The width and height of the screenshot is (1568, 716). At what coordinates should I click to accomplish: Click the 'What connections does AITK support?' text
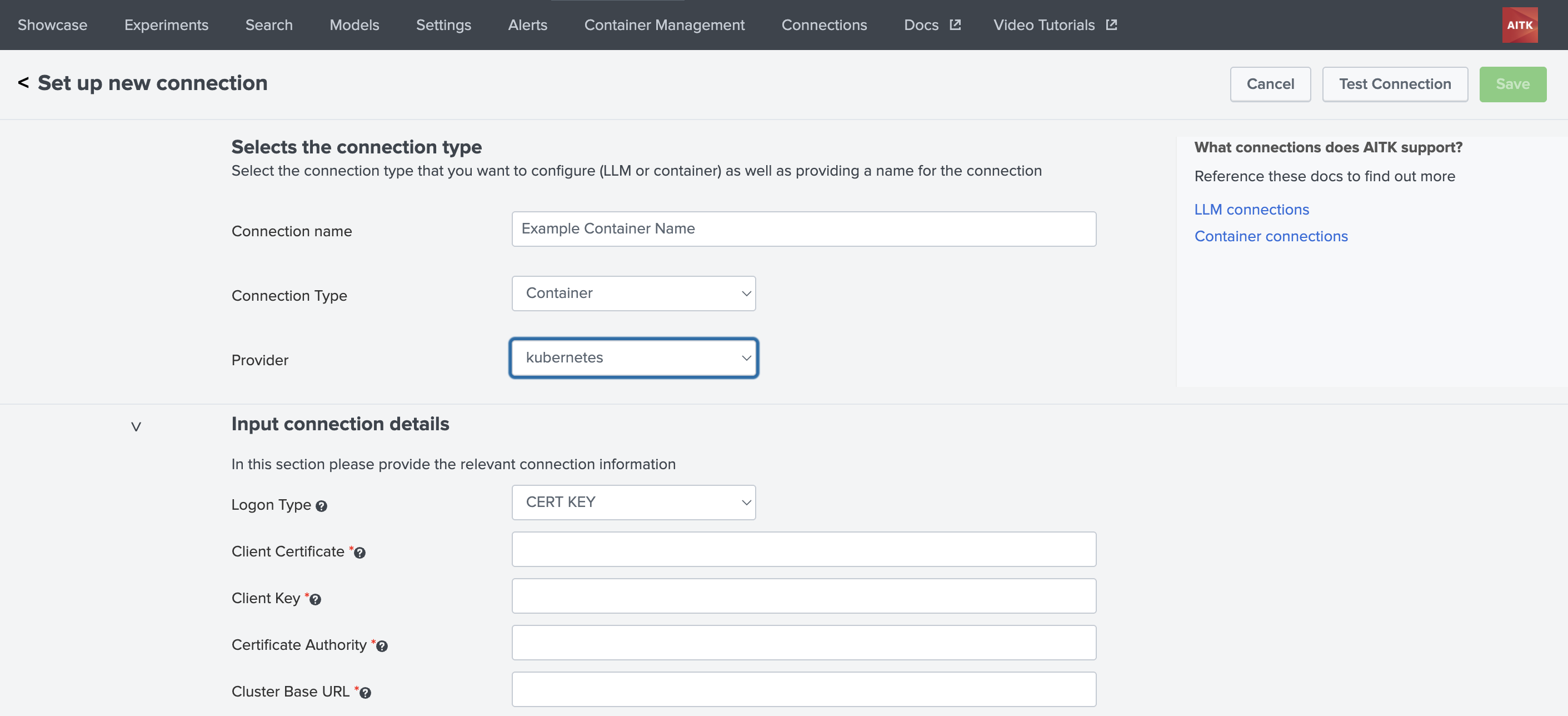[1328, 147]
